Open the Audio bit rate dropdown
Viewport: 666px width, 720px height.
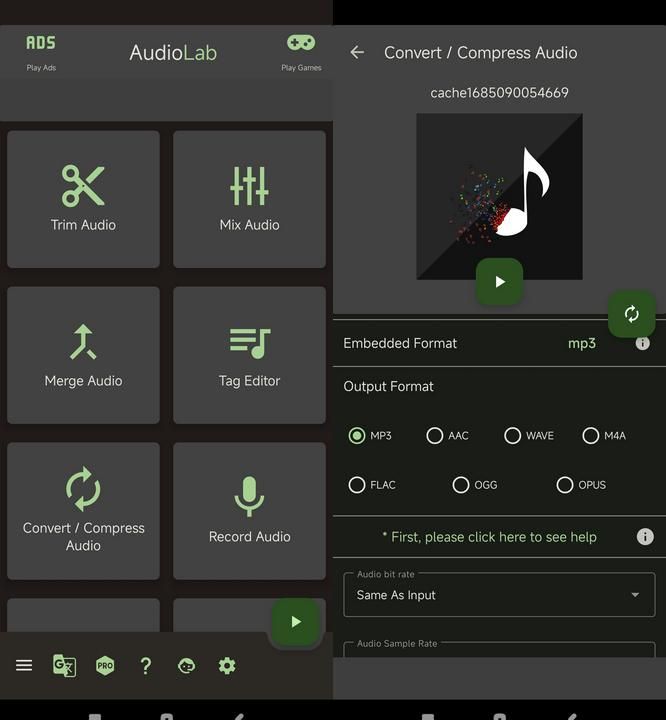click(x=499, y=595)
